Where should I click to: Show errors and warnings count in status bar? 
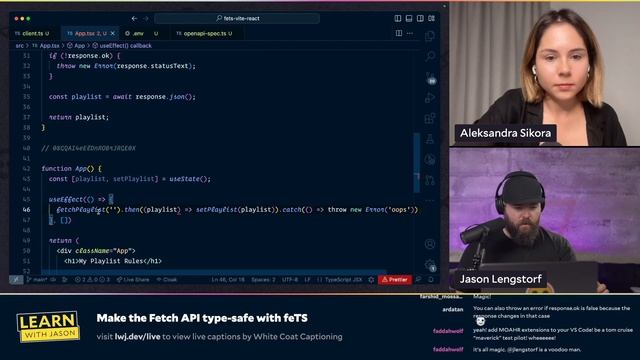[x=92, y=280]
